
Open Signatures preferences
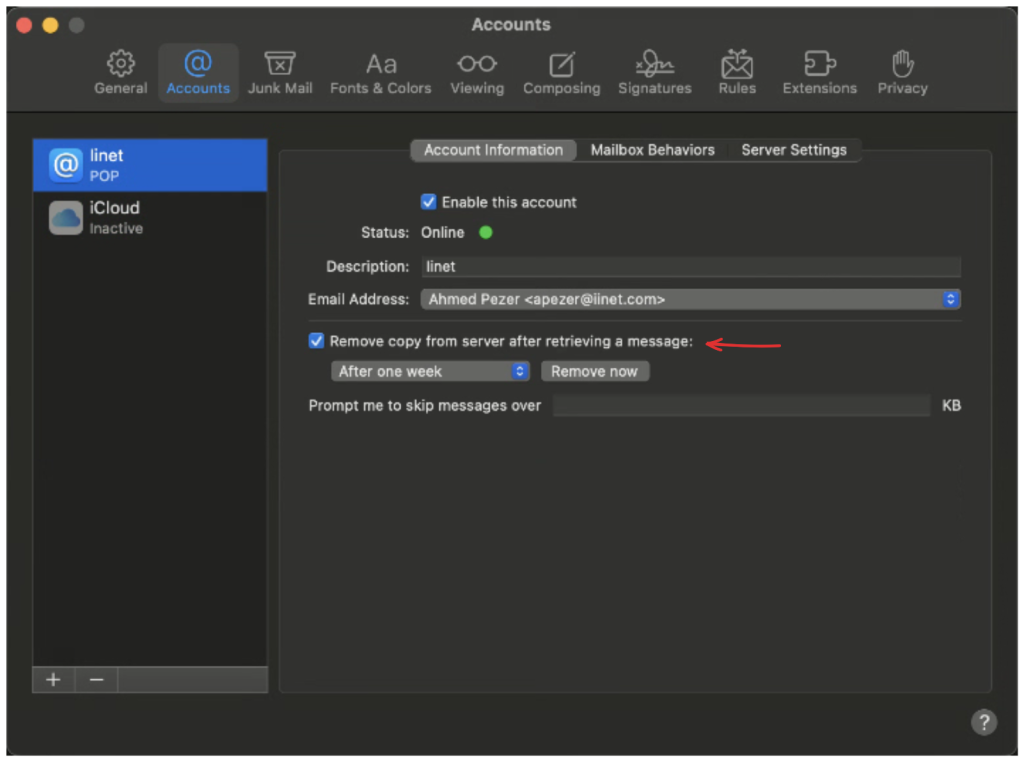tap(654, 73)
